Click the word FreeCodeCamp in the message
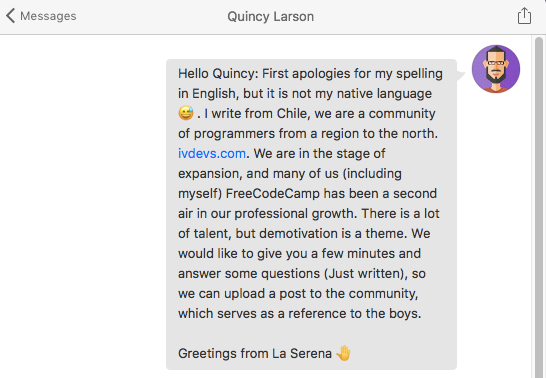Viewport: 546px width, 378px height. pyautogui.click(x=273, y=194)
